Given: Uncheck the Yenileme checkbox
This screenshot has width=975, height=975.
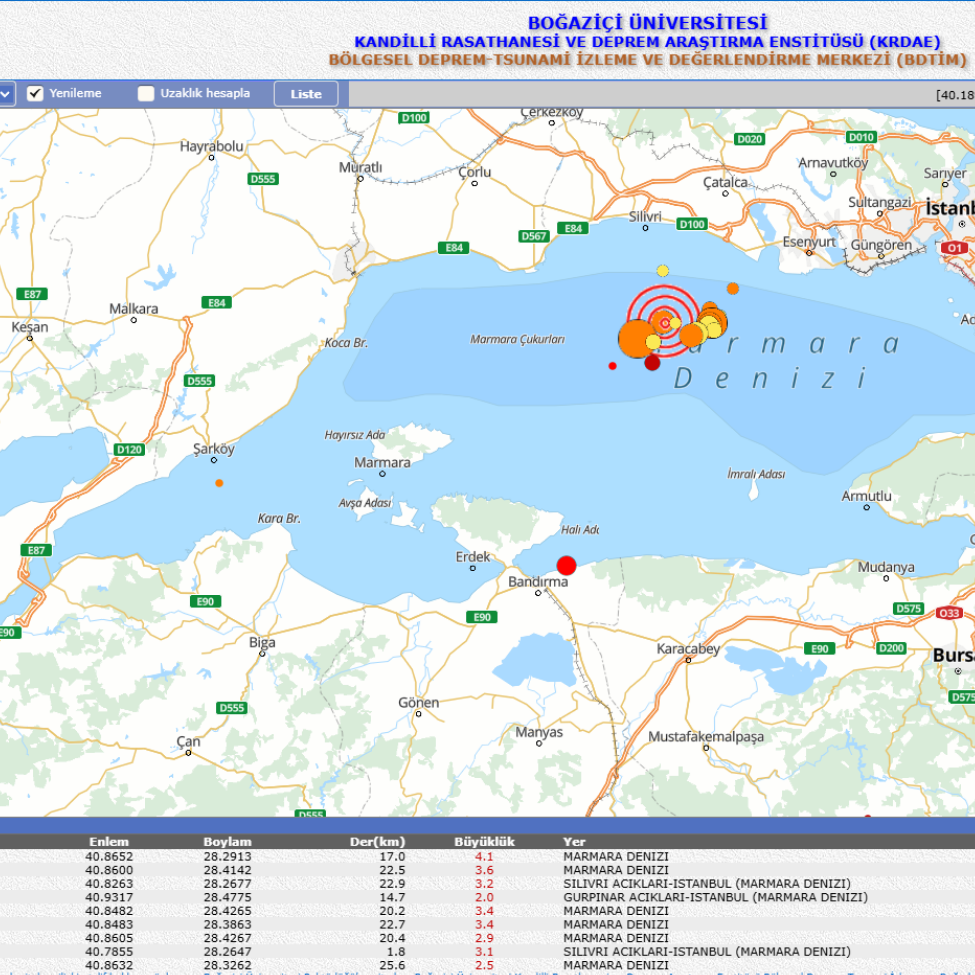Looking at the screenshot, I should (35, 94).
